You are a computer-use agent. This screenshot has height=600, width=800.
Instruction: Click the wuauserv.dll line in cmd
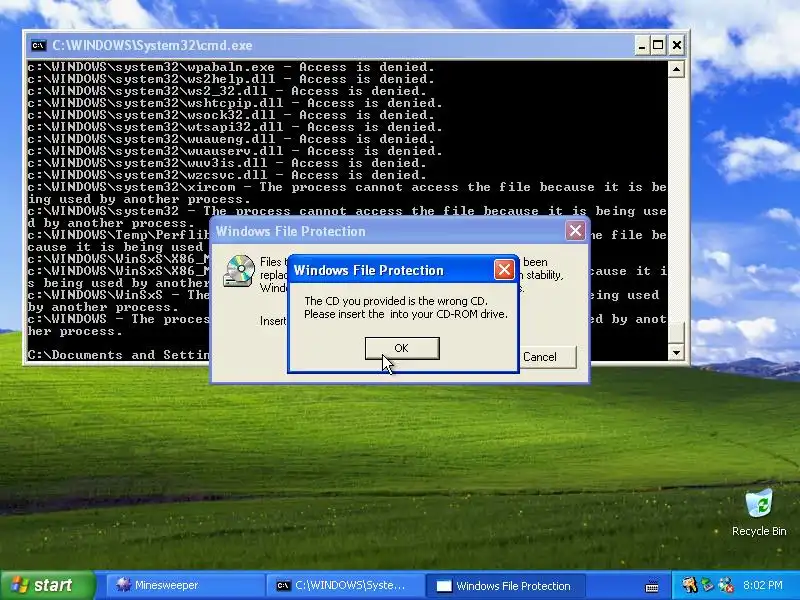pyautogui.click(x=235, y=151)
